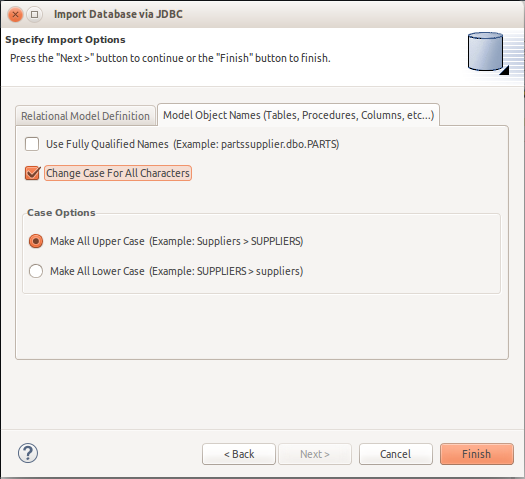The image size is (525, 479).
Task: Switch to the Relational Model Definition tab
Action: click(85, 116)
